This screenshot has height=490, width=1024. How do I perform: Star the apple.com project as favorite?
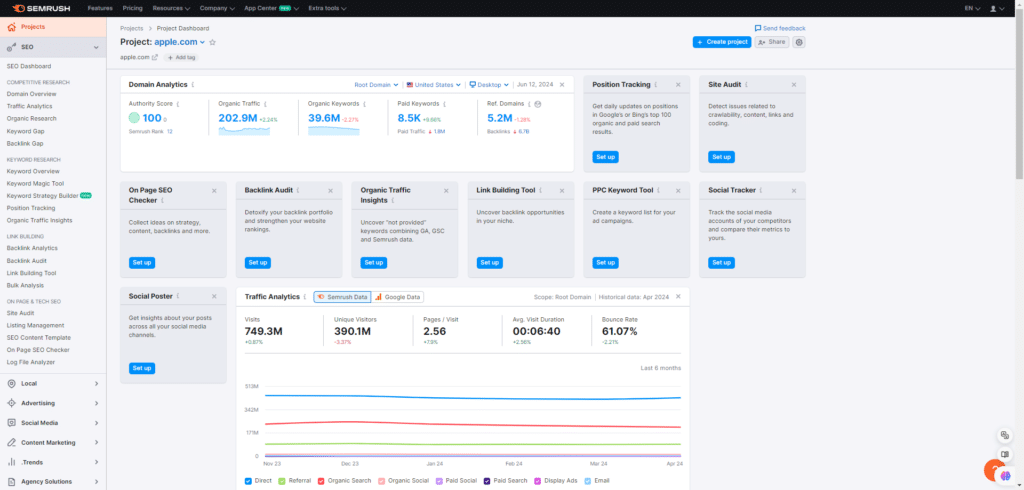point(212,42)
